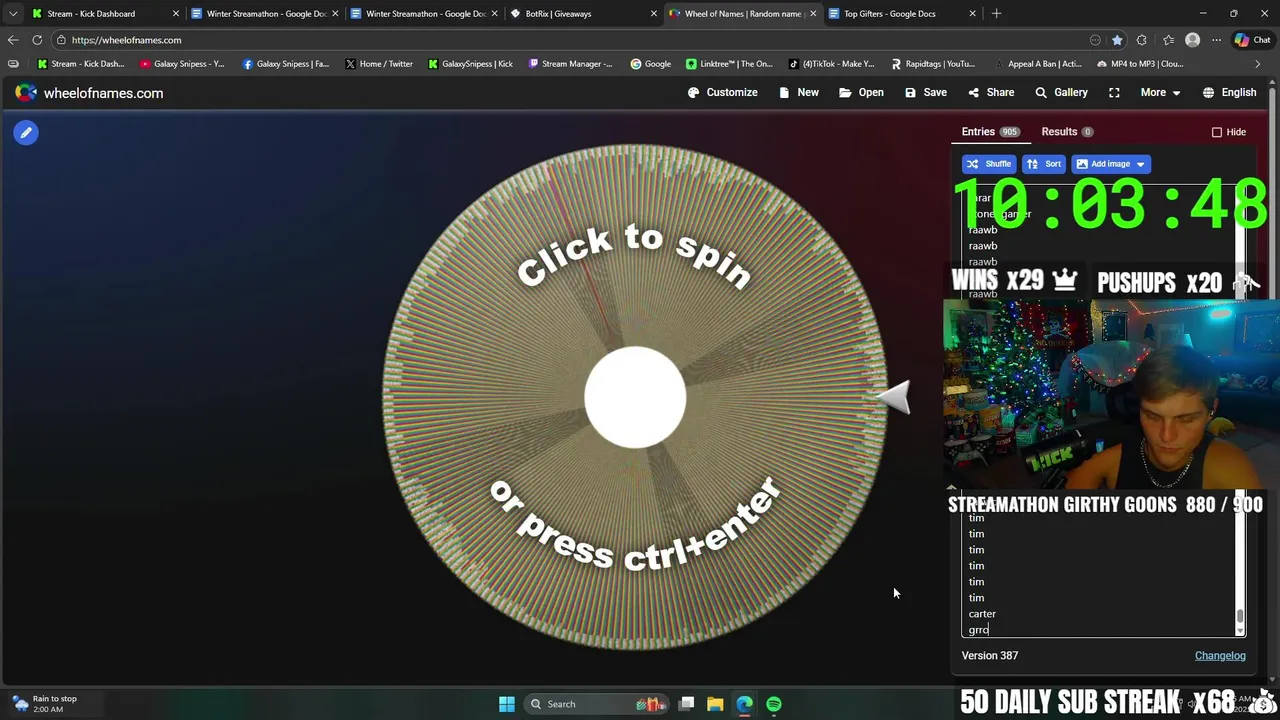
Task: Open the Appeal A Ban bookmark
Action: pos(1038,64)
